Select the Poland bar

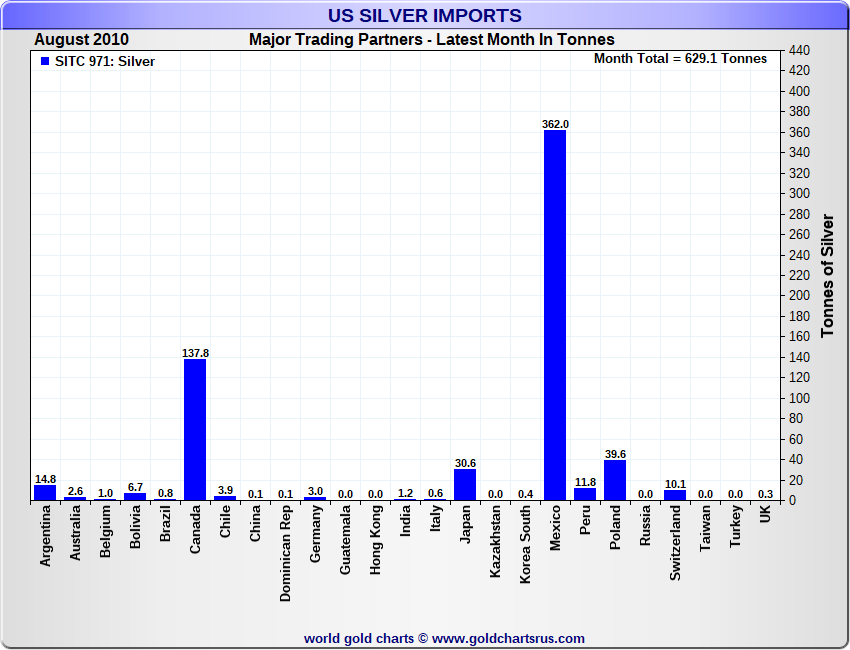point(615,480)
